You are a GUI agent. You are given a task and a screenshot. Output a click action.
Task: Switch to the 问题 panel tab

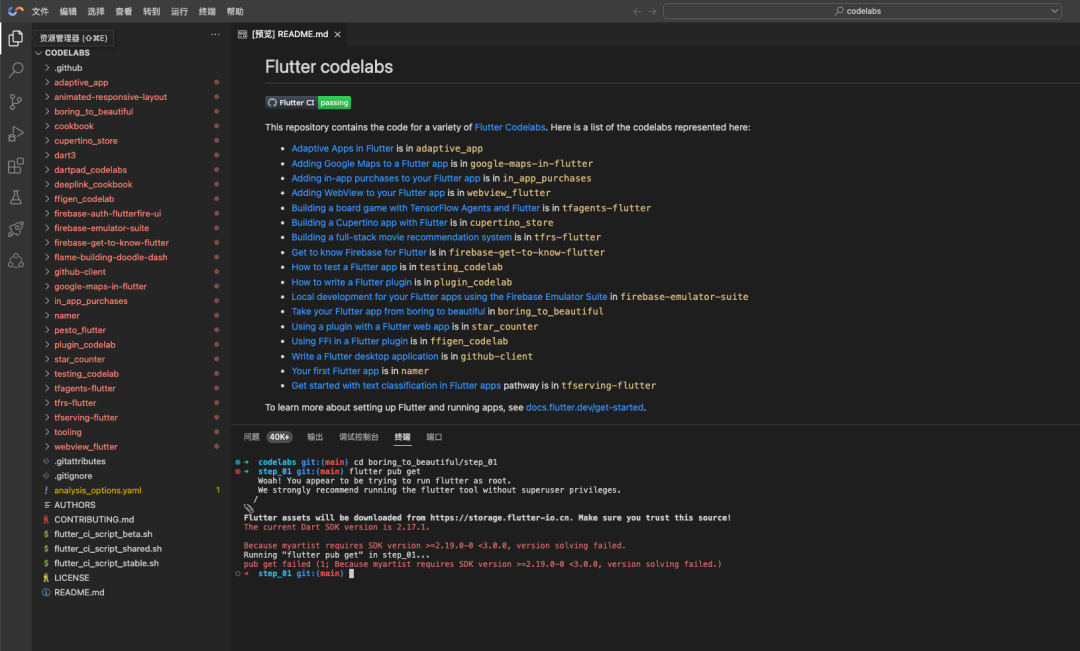[x=251, y=437]
